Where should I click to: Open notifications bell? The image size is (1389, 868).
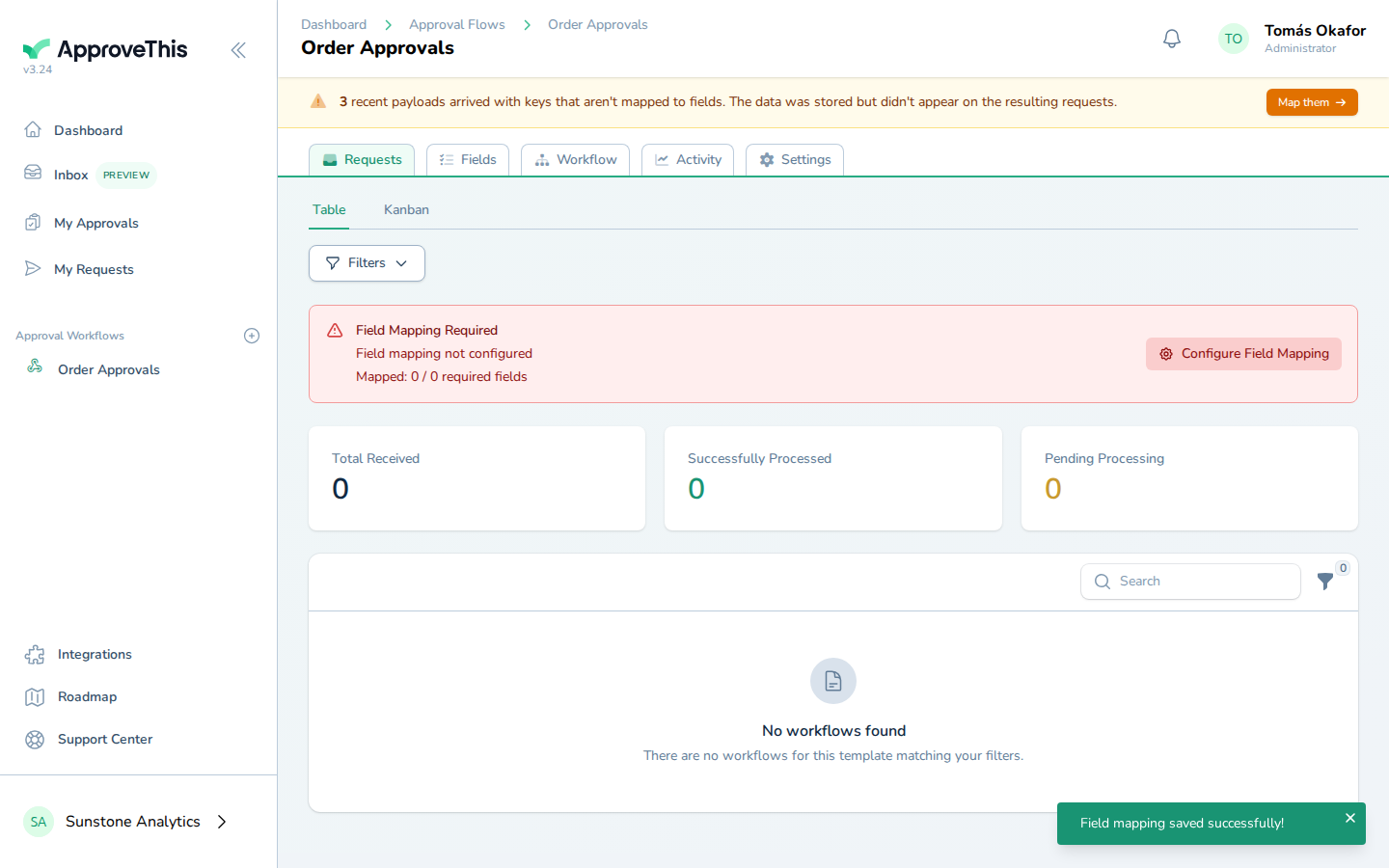click(x=1172, y=39)
